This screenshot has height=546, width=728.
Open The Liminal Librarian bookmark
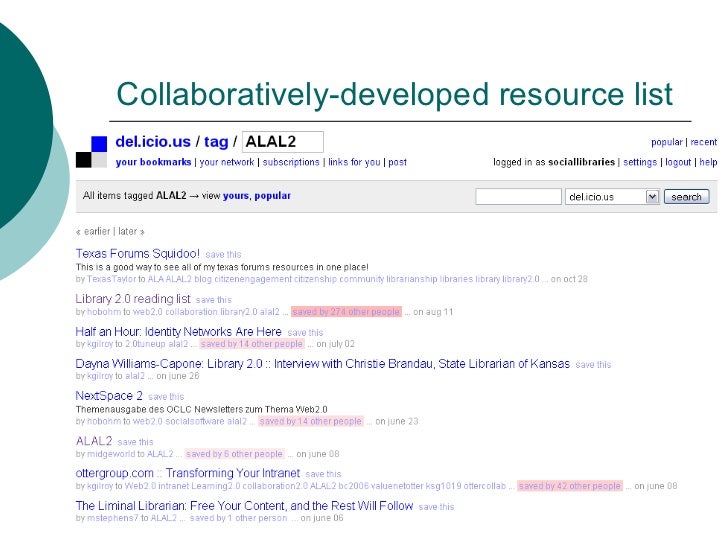pyautogui.click(x=244, y=506)
